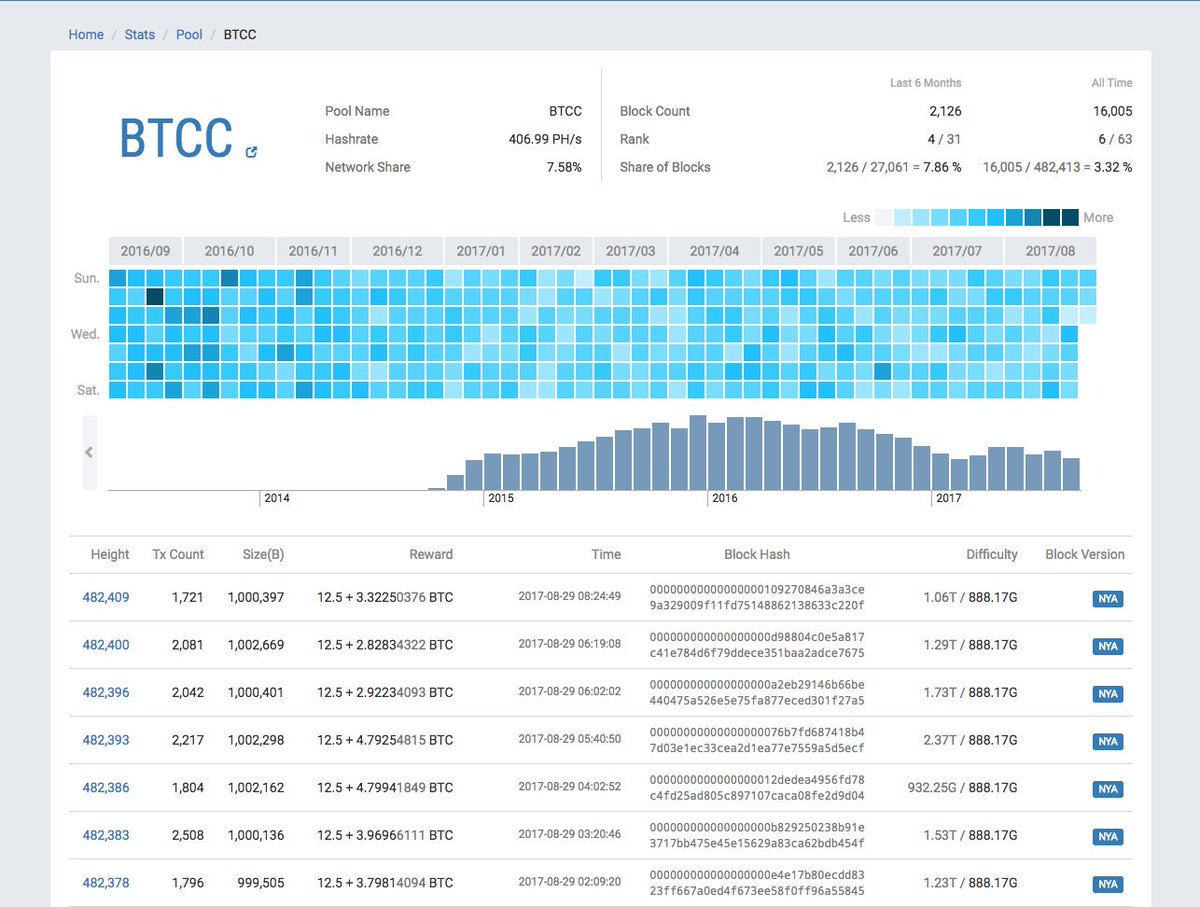Click tx count 2,508
This screenshot has height=907, width=1200.
pos(187,835)
